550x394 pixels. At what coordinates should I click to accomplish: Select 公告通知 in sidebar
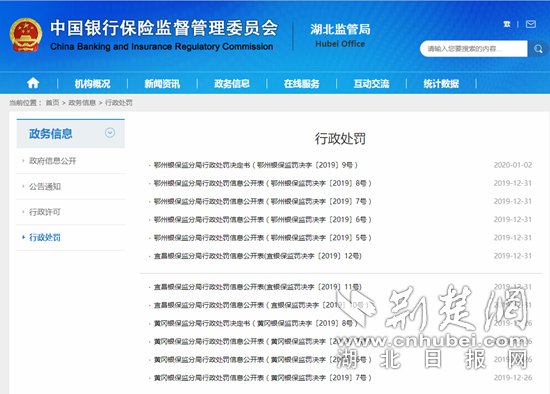pos(45,187)
